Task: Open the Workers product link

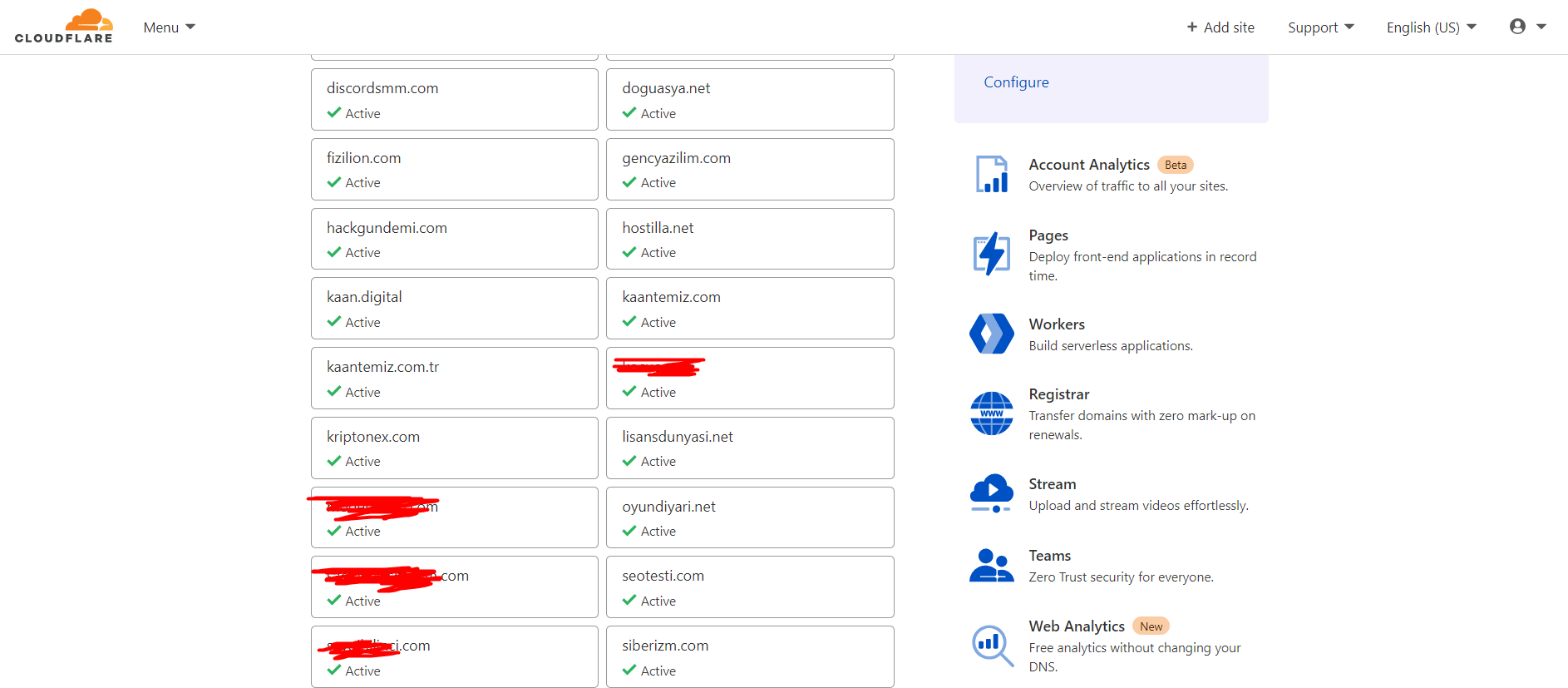Action: [1057, 324]
